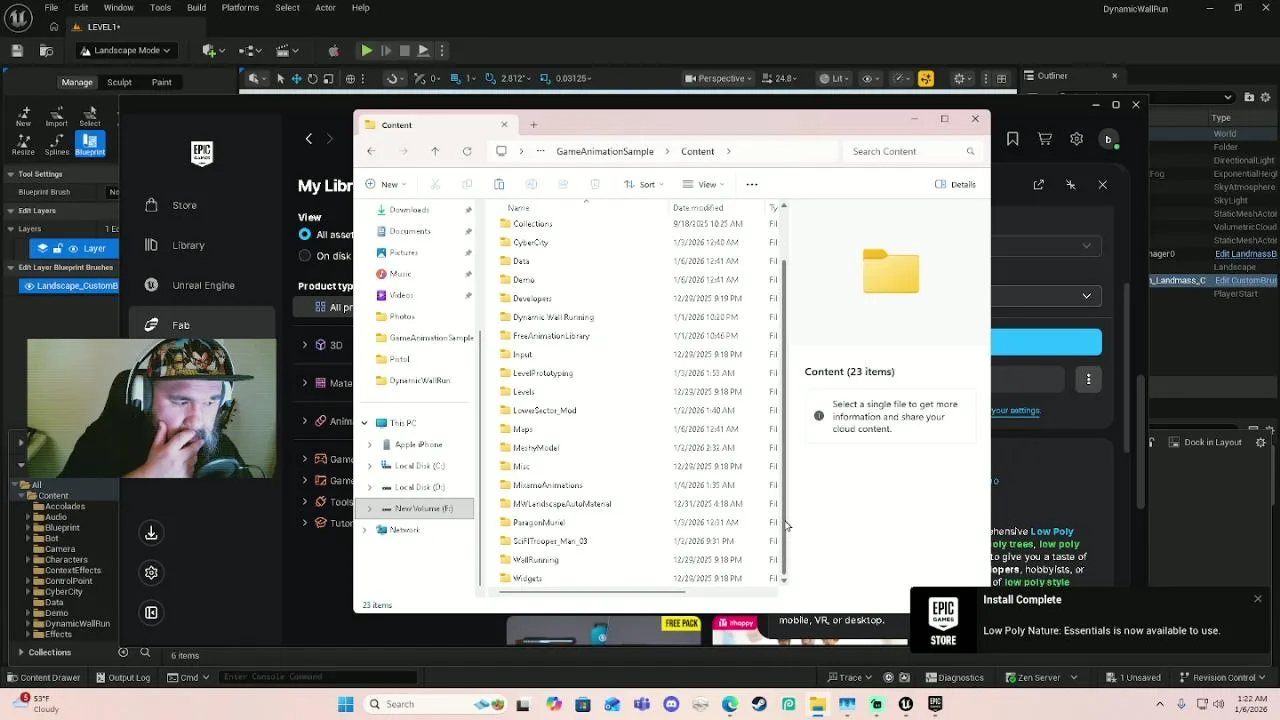Open the File menu
Viewport: 1280px width, 720px height.
tap(51, 7)
